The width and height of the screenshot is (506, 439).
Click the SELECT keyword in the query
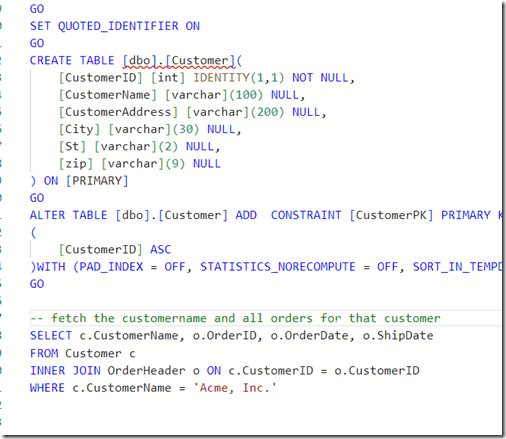coord(51,335)
